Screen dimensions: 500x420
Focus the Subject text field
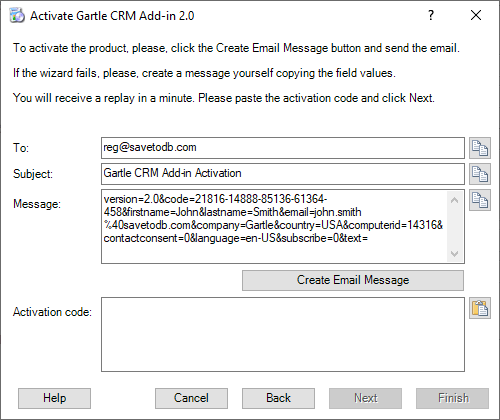283,174
